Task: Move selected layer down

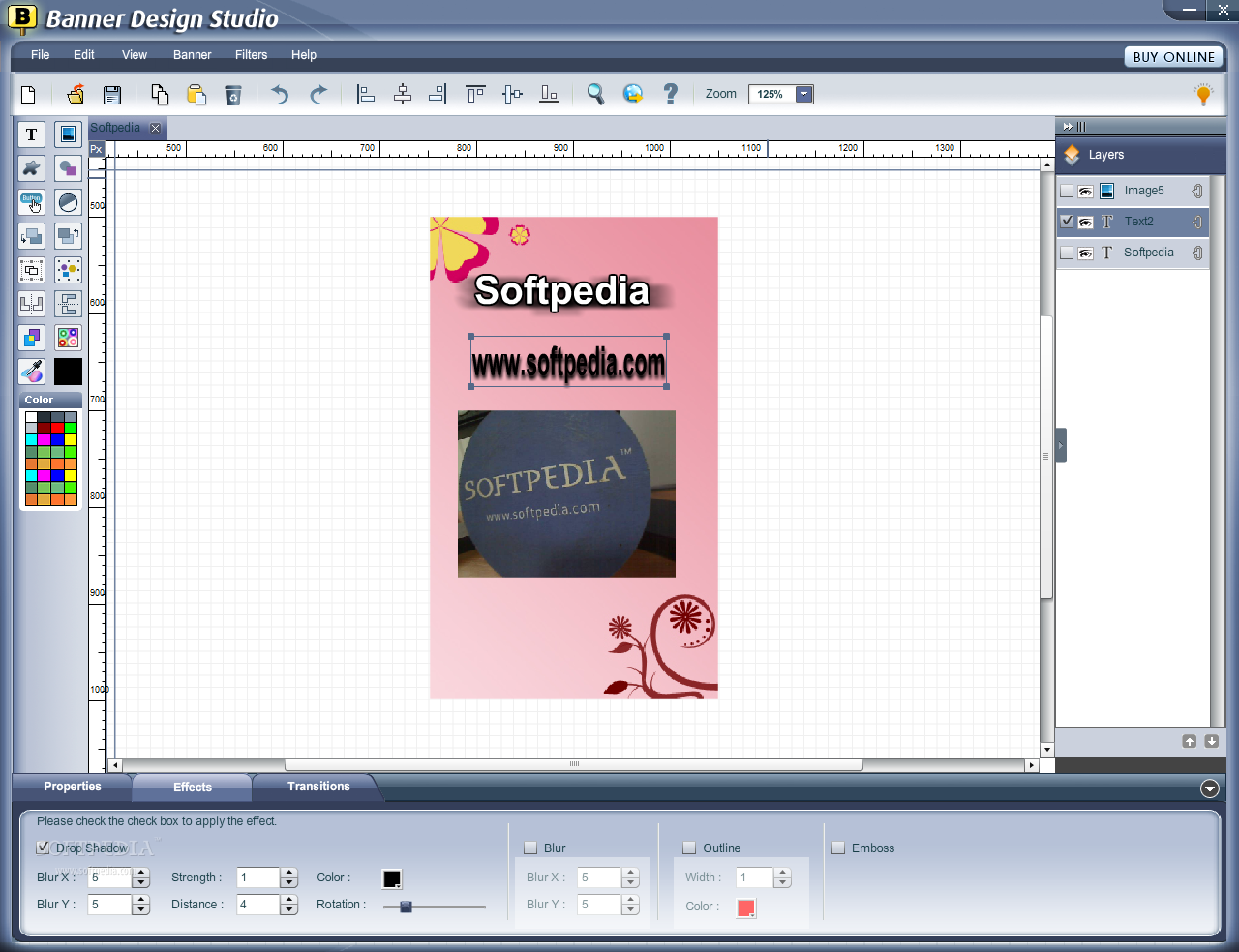Action: (x=1211, y=741)
